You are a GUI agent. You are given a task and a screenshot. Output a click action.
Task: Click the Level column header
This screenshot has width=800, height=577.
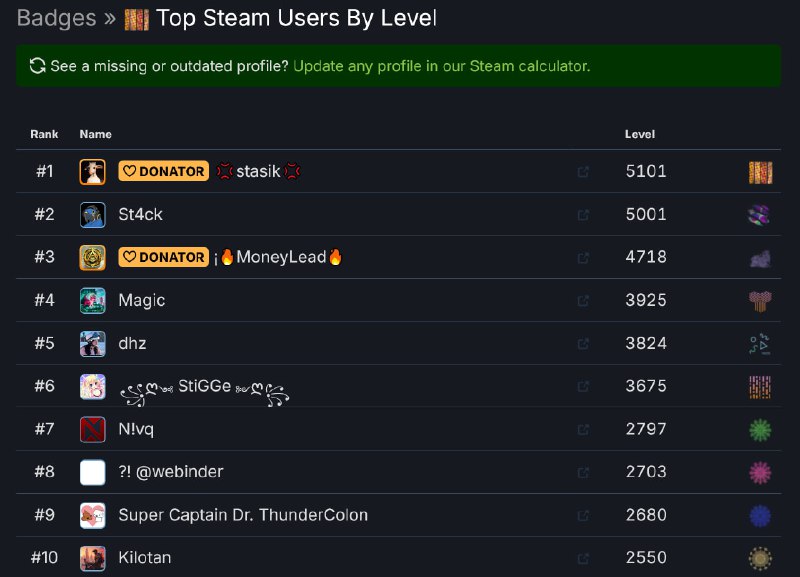(640, 134)
